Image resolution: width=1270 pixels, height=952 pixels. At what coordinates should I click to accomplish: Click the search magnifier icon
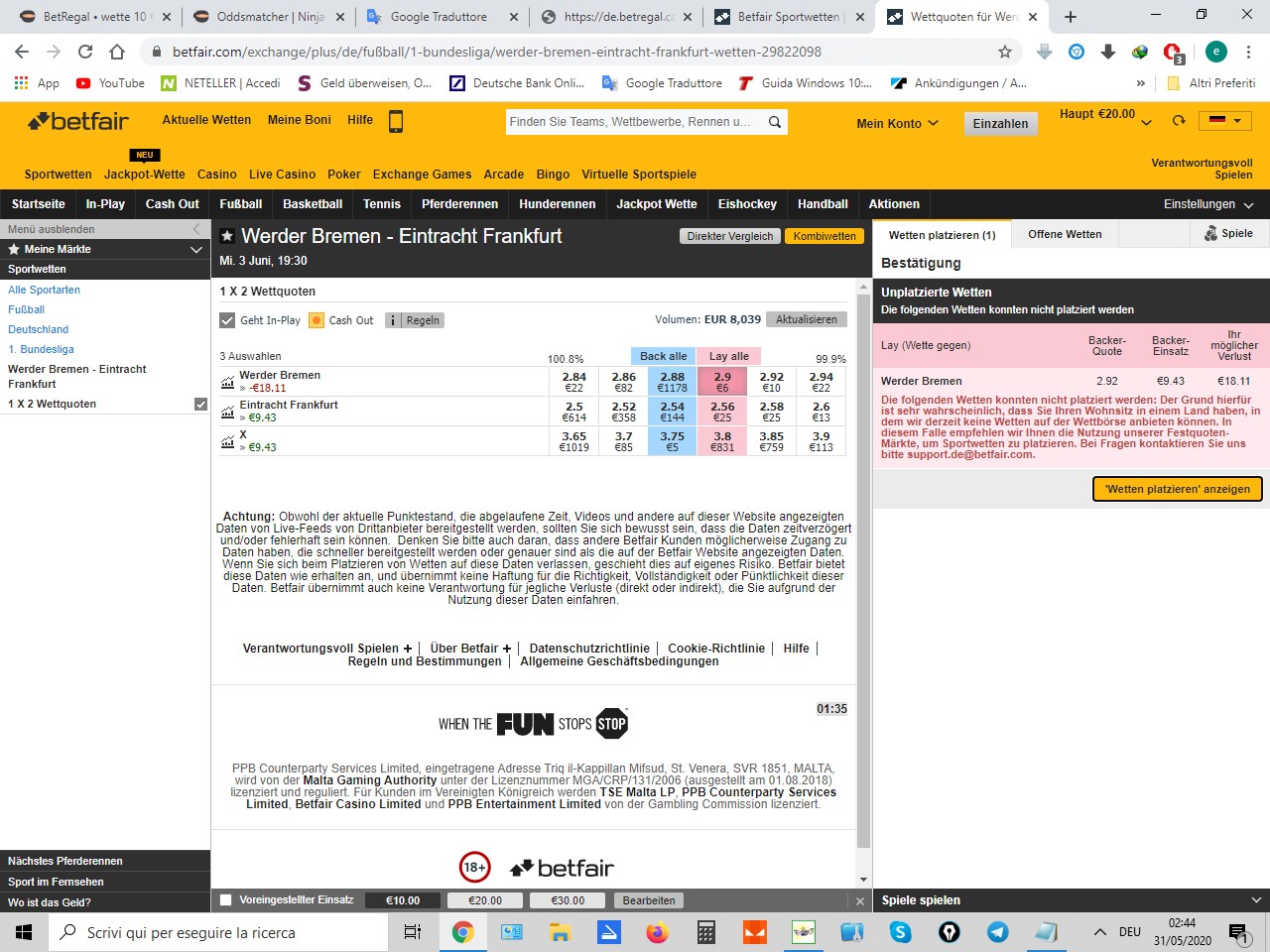pos(775,122)
